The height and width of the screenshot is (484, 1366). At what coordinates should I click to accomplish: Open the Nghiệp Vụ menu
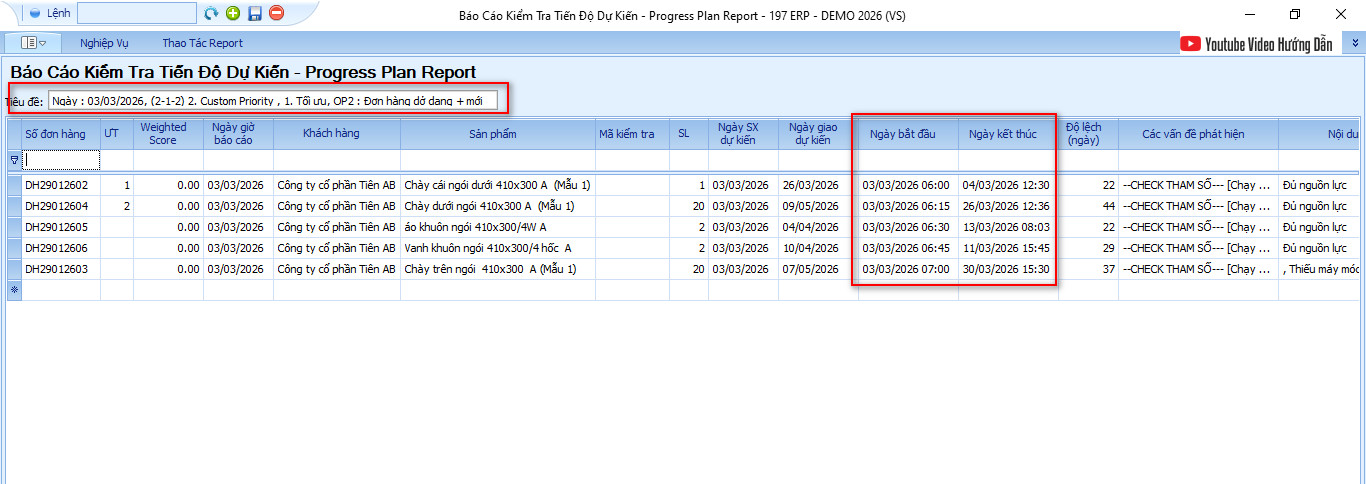pos(106,43)
